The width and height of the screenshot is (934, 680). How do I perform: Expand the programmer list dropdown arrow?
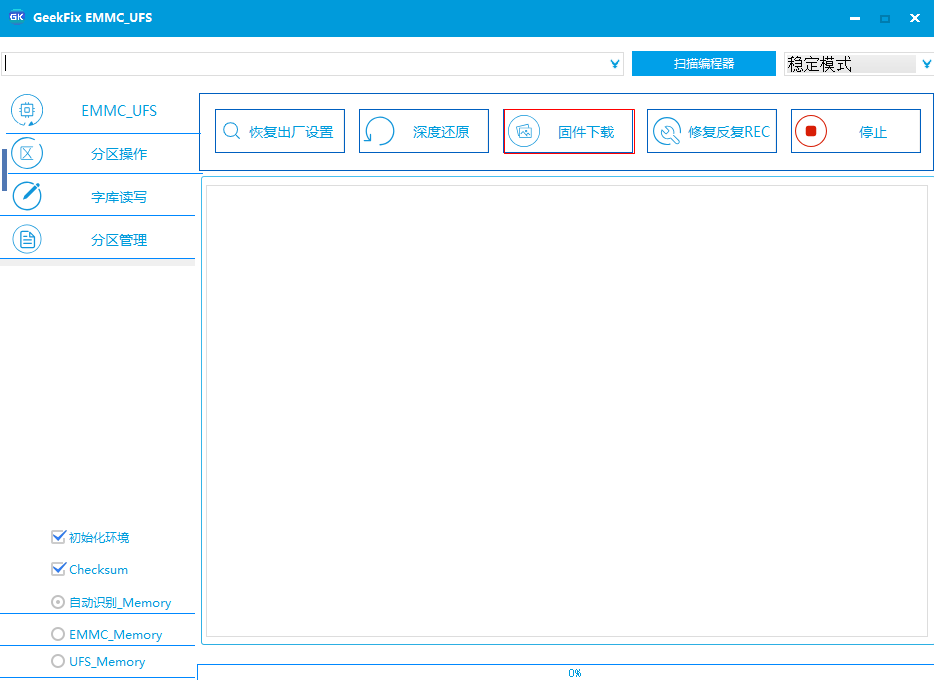click(x=614, y=64)
